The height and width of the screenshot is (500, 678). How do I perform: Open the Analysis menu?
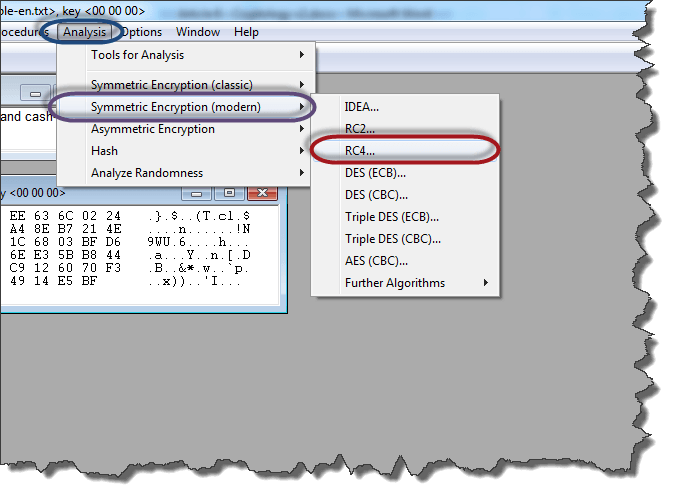(x=84, y=32)
